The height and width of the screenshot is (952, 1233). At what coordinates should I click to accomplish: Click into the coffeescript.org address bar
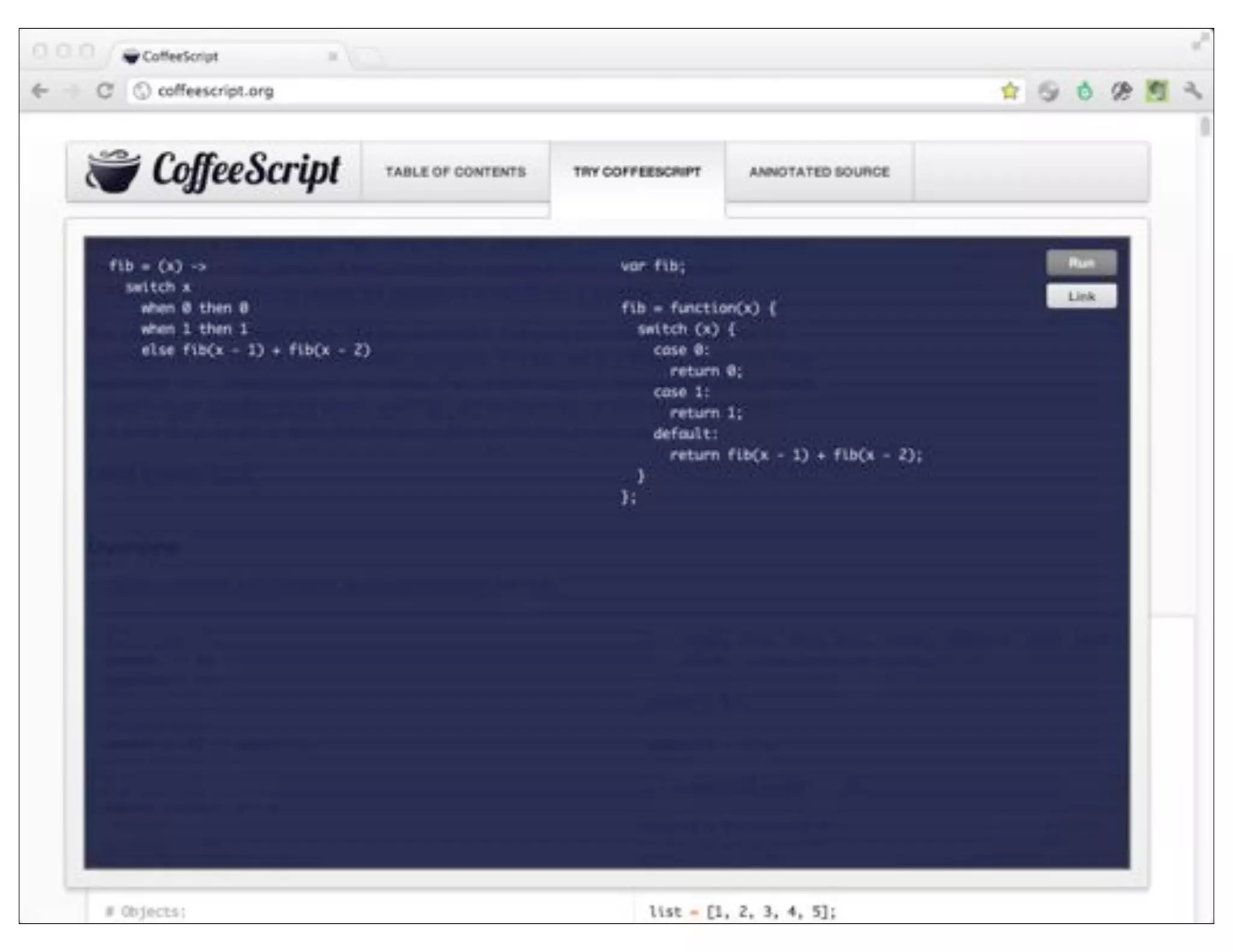[x=542, y=91]
